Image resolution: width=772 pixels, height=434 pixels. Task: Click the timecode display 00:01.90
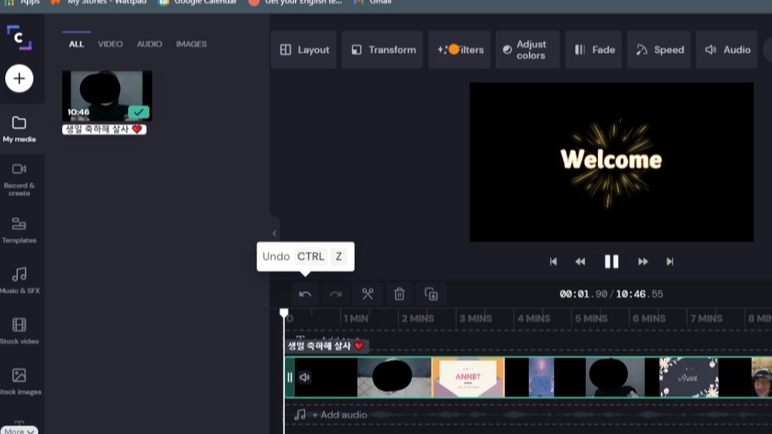coord(583,294)
